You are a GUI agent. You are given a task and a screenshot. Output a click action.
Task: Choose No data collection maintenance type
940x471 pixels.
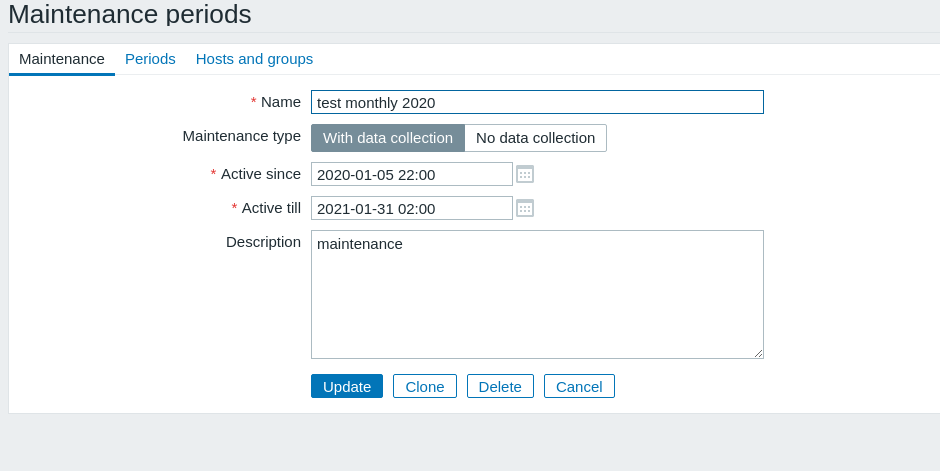click(x=535, y=138)
